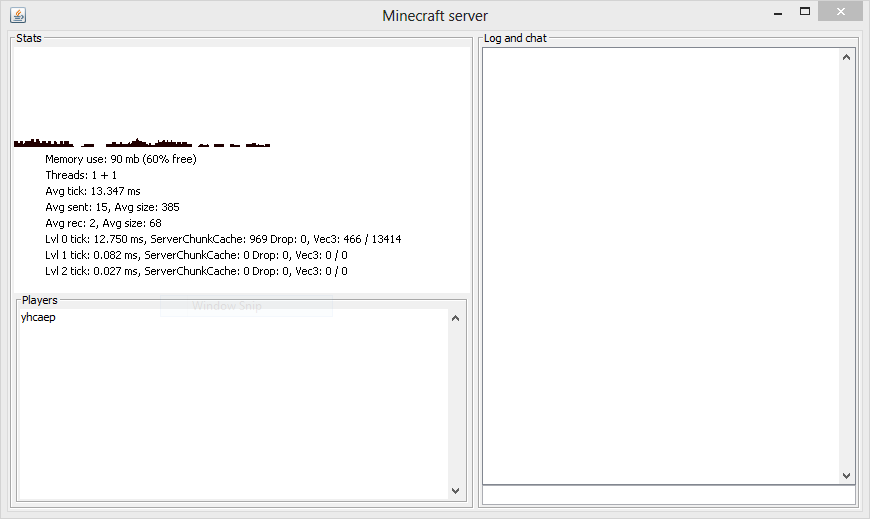
Task: Click the Lvl 1 tick stats line
Action: point(196,255)
